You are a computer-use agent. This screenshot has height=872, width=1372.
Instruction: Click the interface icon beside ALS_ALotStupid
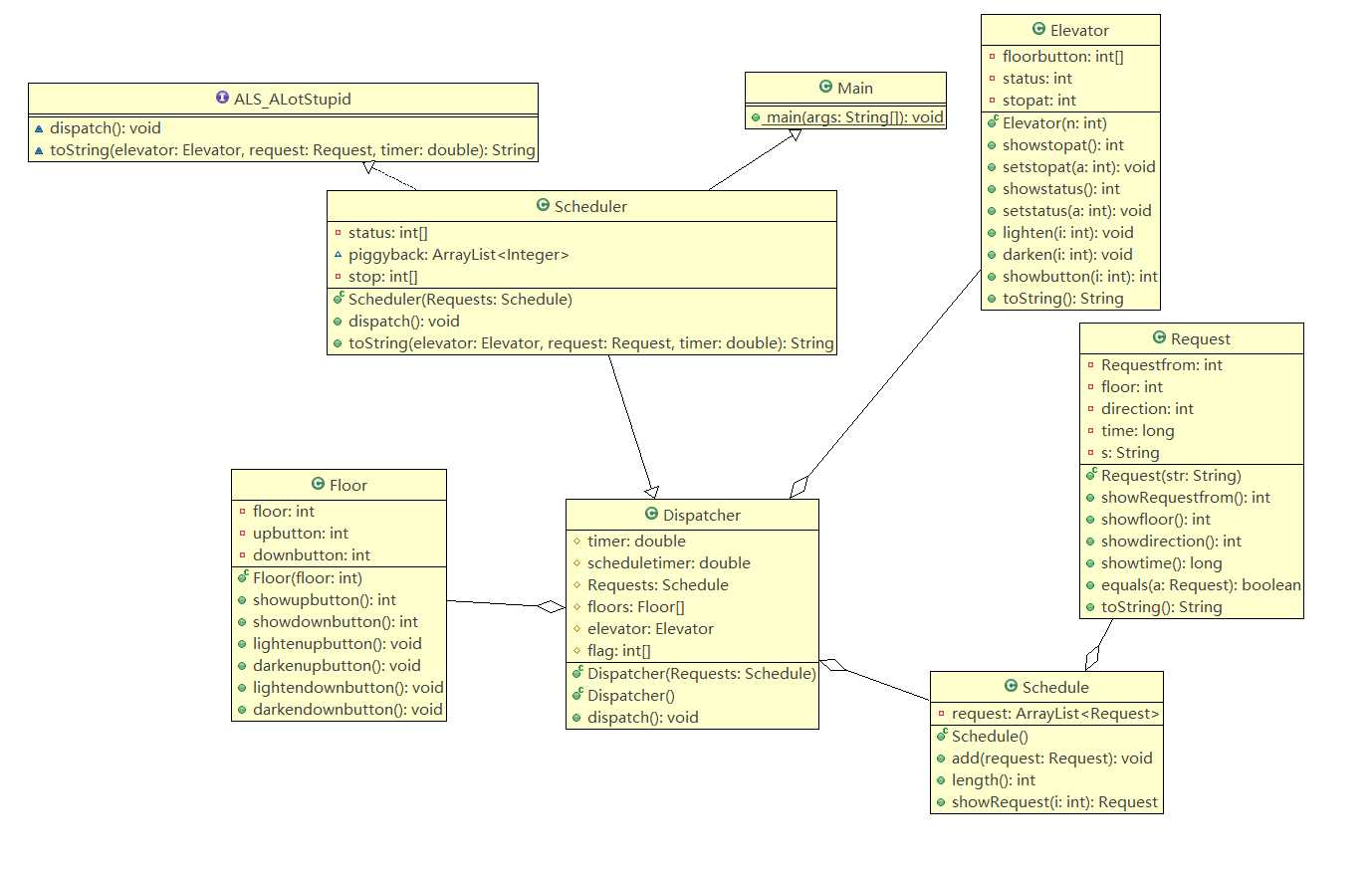click(222, 98)
